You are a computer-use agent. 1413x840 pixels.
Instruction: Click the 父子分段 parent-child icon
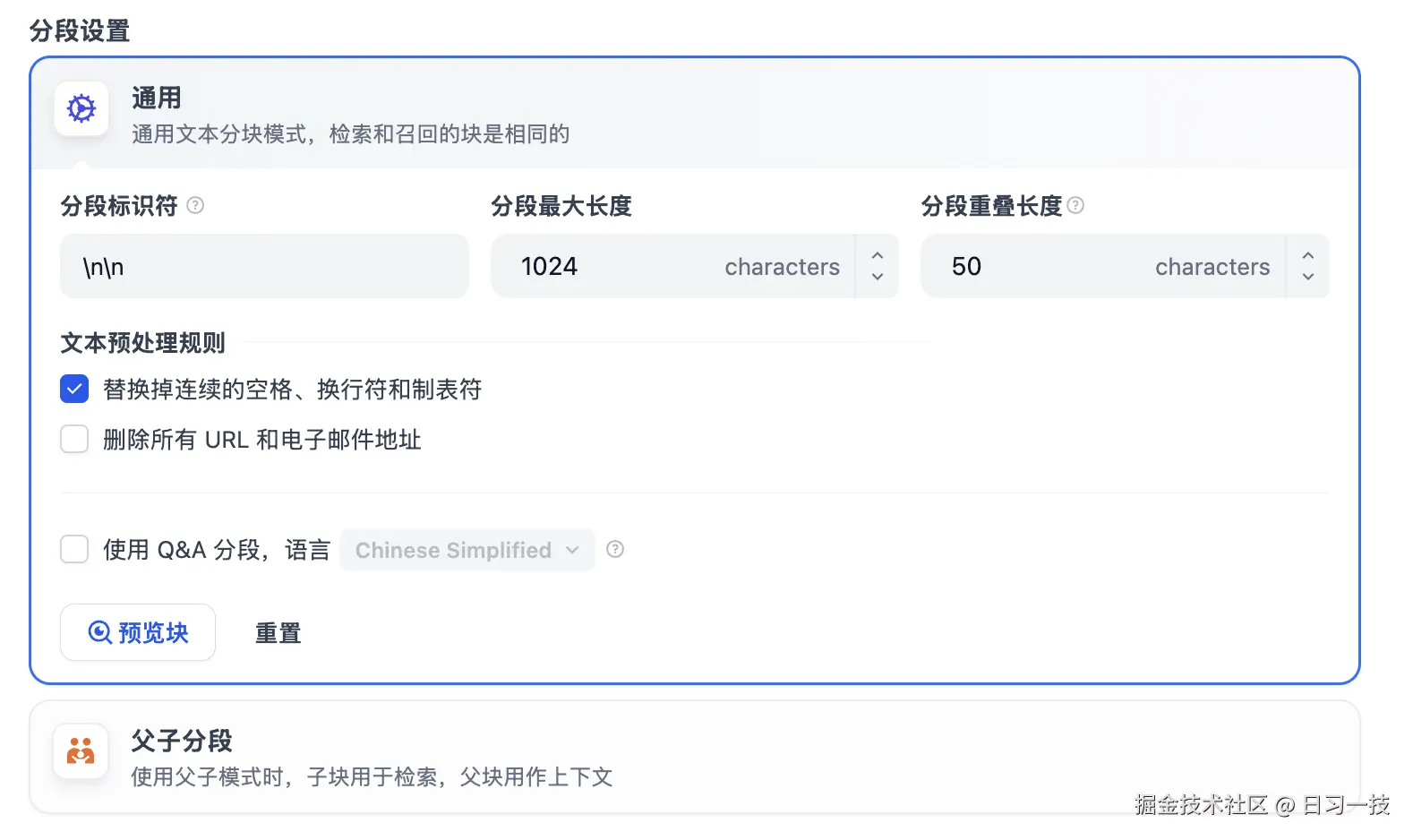click(x=81, y=750)
